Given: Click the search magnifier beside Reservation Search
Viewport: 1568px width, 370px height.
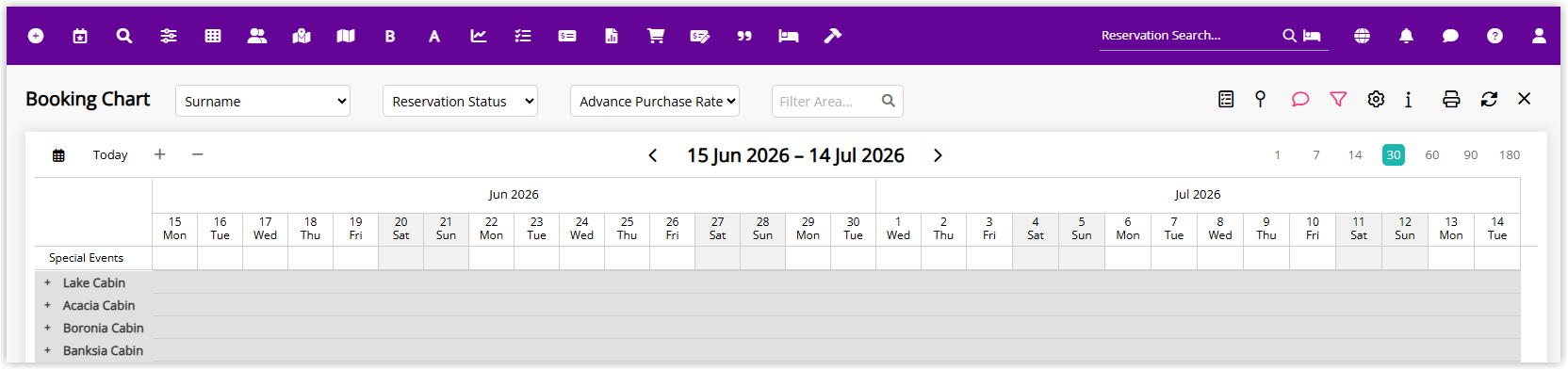Looking at the screenshot, I should tap(1289, 36).
